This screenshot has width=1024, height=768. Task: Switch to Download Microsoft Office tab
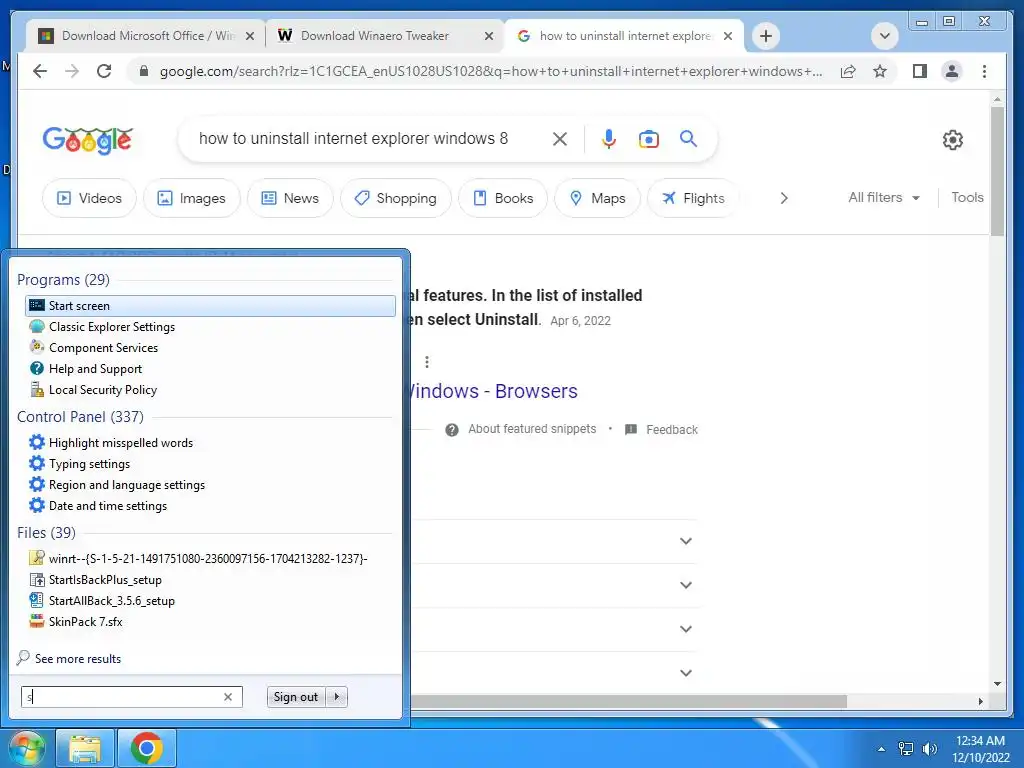click(144, 36)
